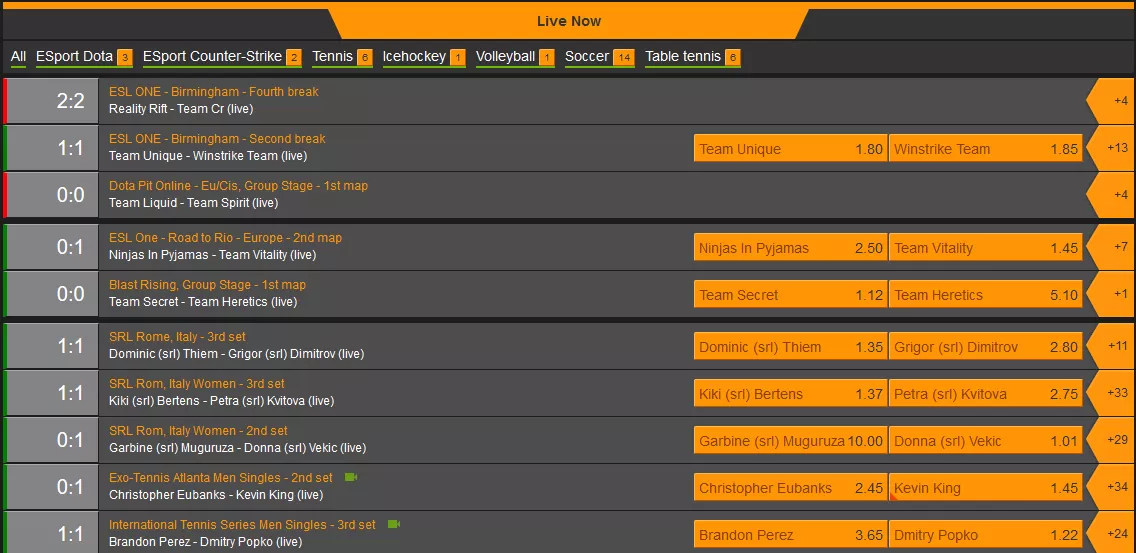Click the 0:0 score of Team Liquid
Viewport: 1136px width, 553px height.
pyautogui.click(x=70, y=195)
